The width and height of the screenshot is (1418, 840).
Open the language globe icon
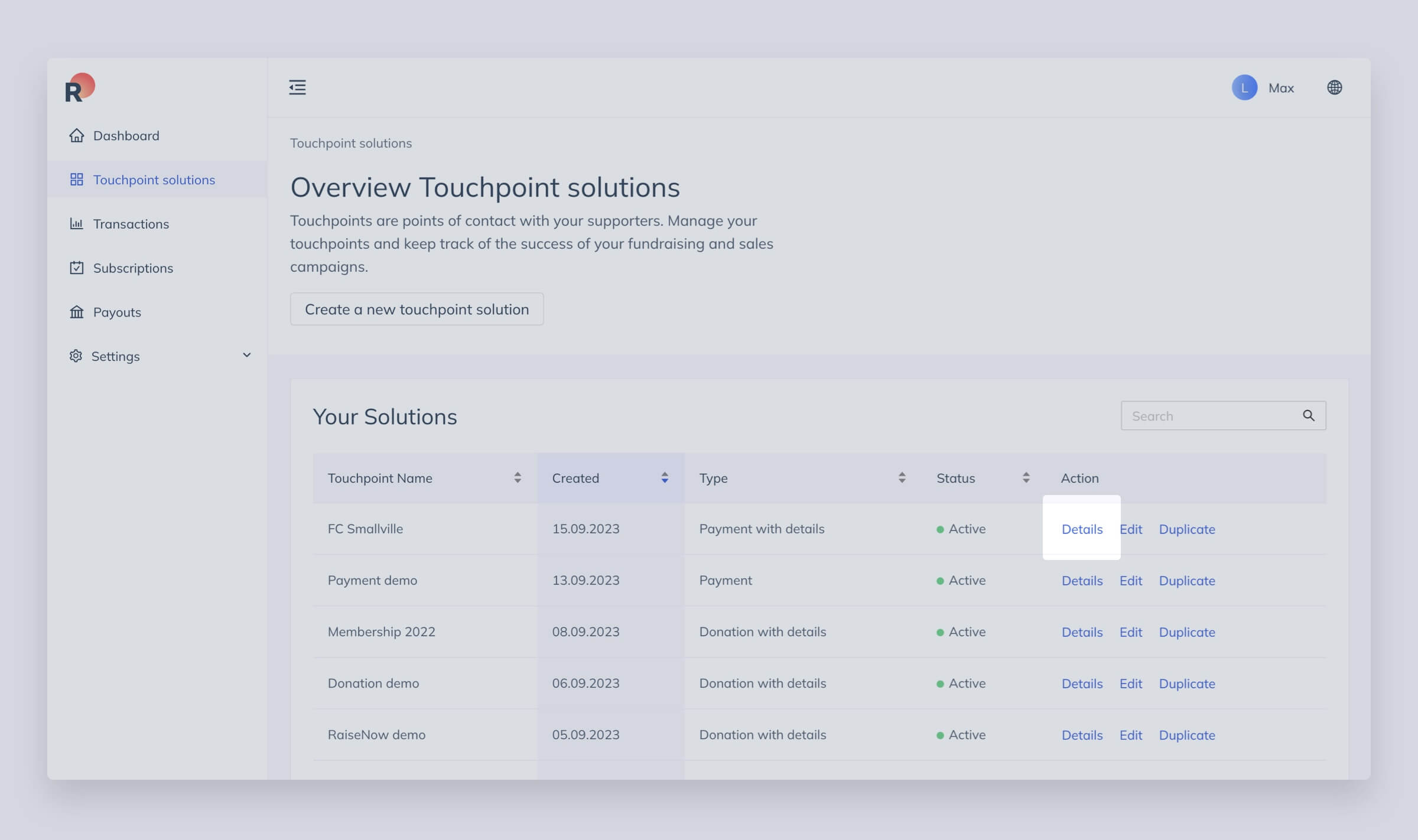pyautogui.click(x=1334, y=87)
